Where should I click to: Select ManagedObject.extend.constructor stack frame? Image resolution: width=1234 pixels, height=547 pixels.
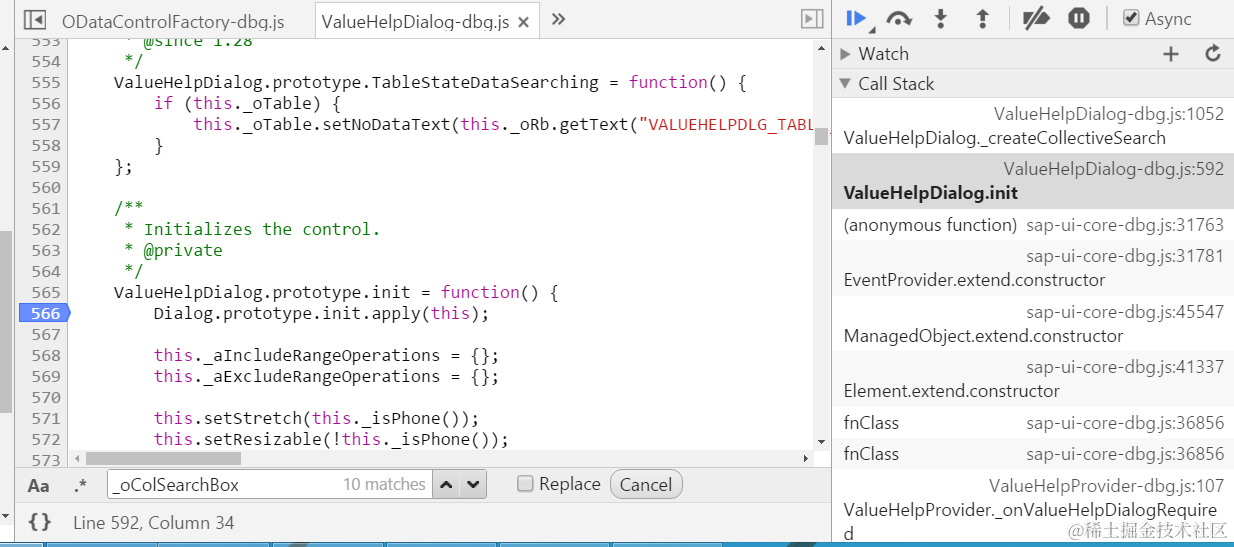tap(1033, 324)
